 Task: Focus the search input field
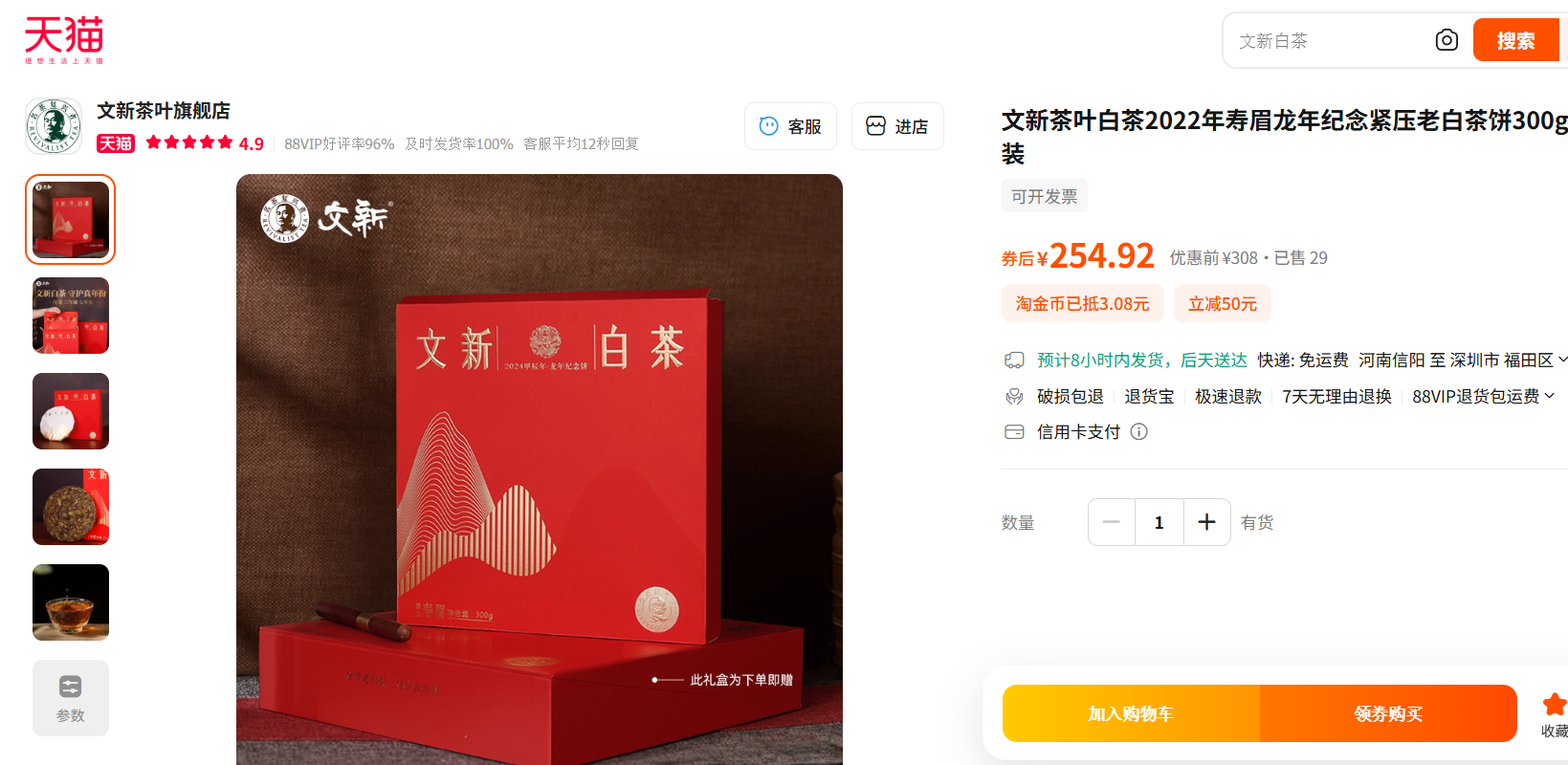(x=1330, y=40)
